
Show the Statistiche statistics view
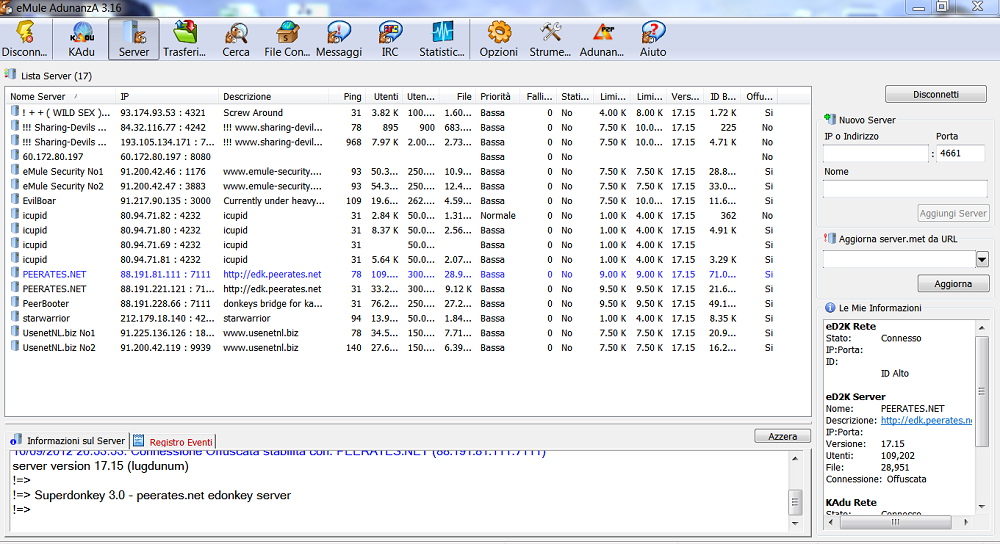click(441, 40)
